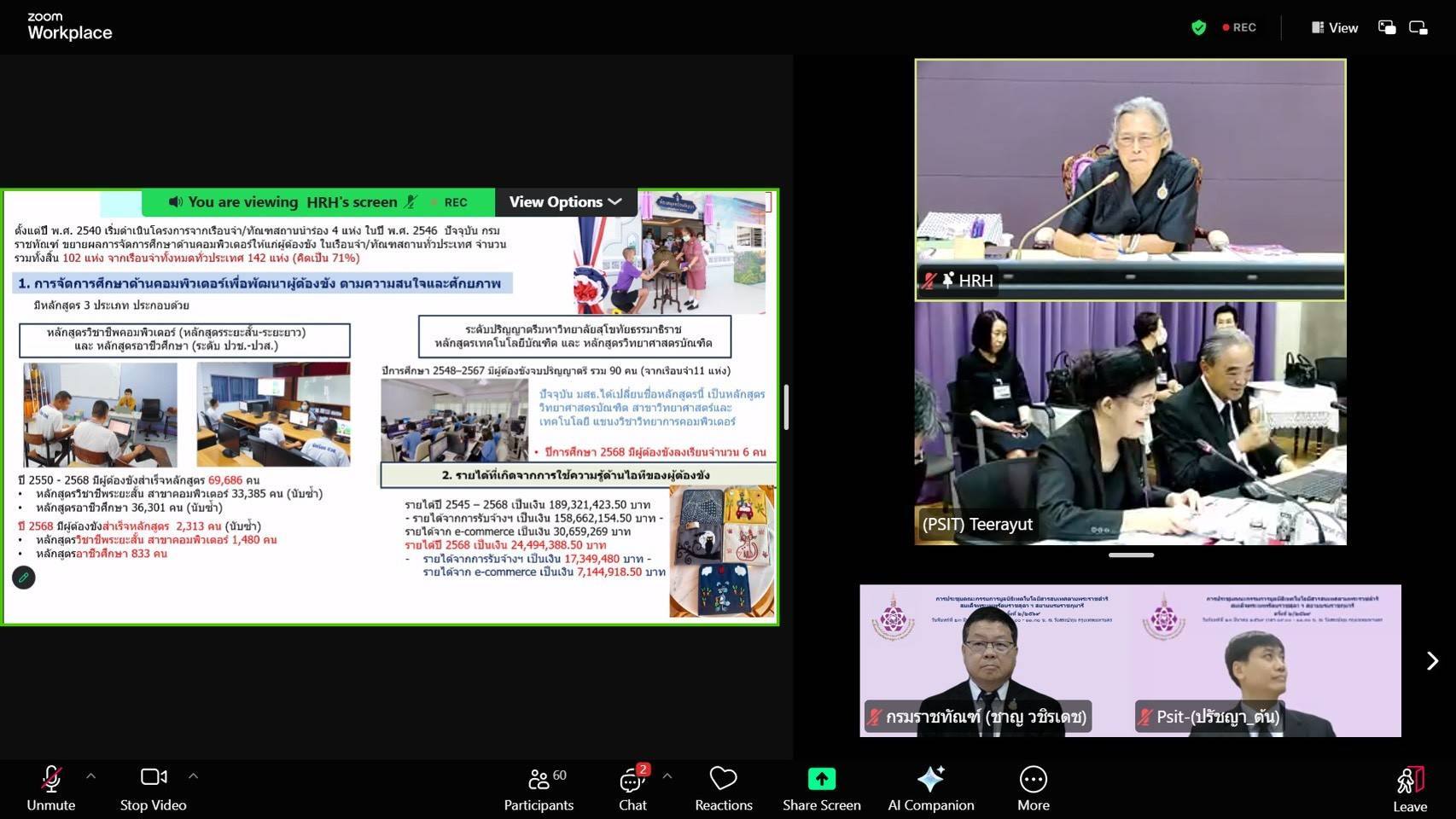The image size is (1456, 819).
Task: Expand video settings arrow beside Stop Video
Action: 194,776
